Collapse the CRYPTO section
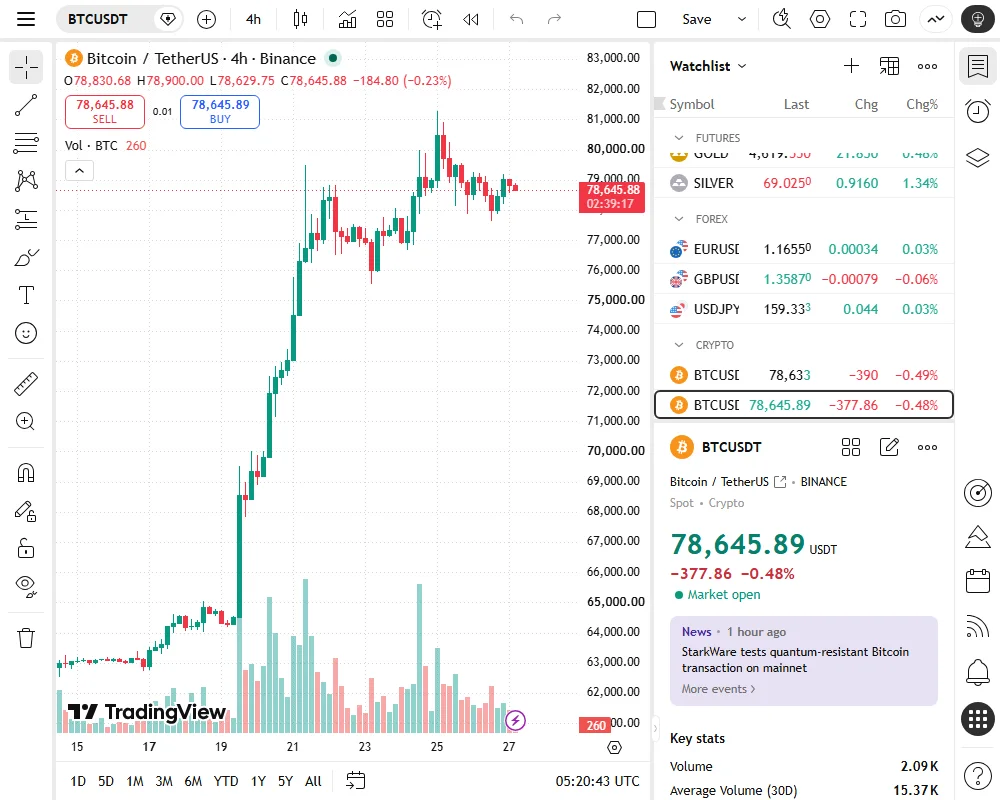Viewport: 1000px width, 800px height. click(679, 344)
